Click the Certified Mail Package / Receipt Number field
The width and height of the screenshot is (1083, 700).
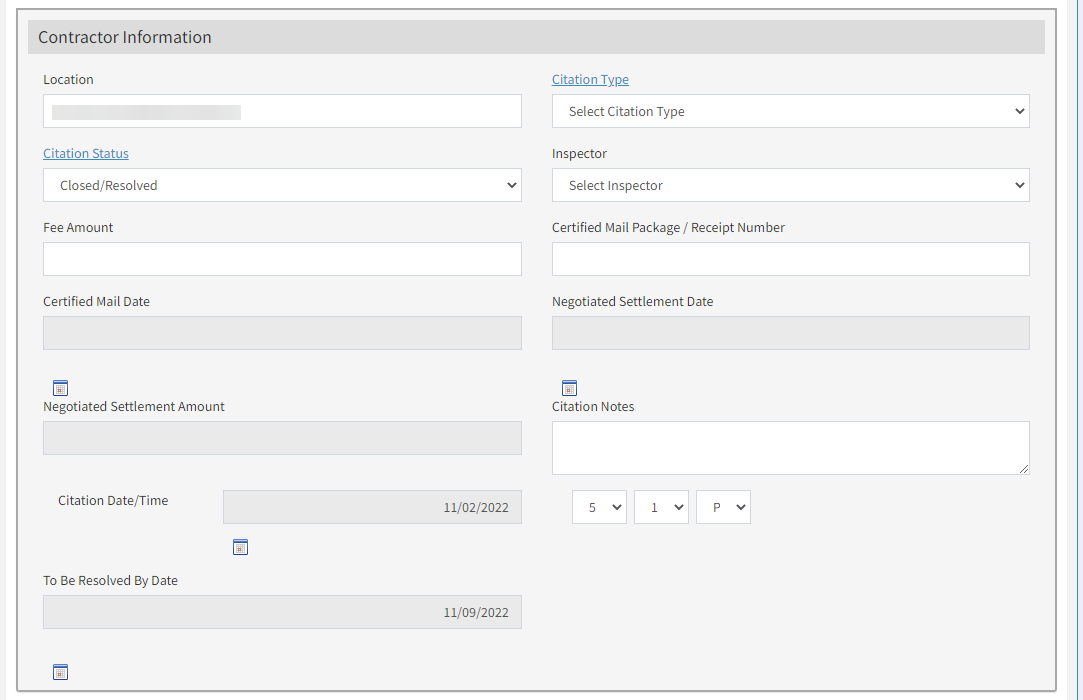click(790, 259)
